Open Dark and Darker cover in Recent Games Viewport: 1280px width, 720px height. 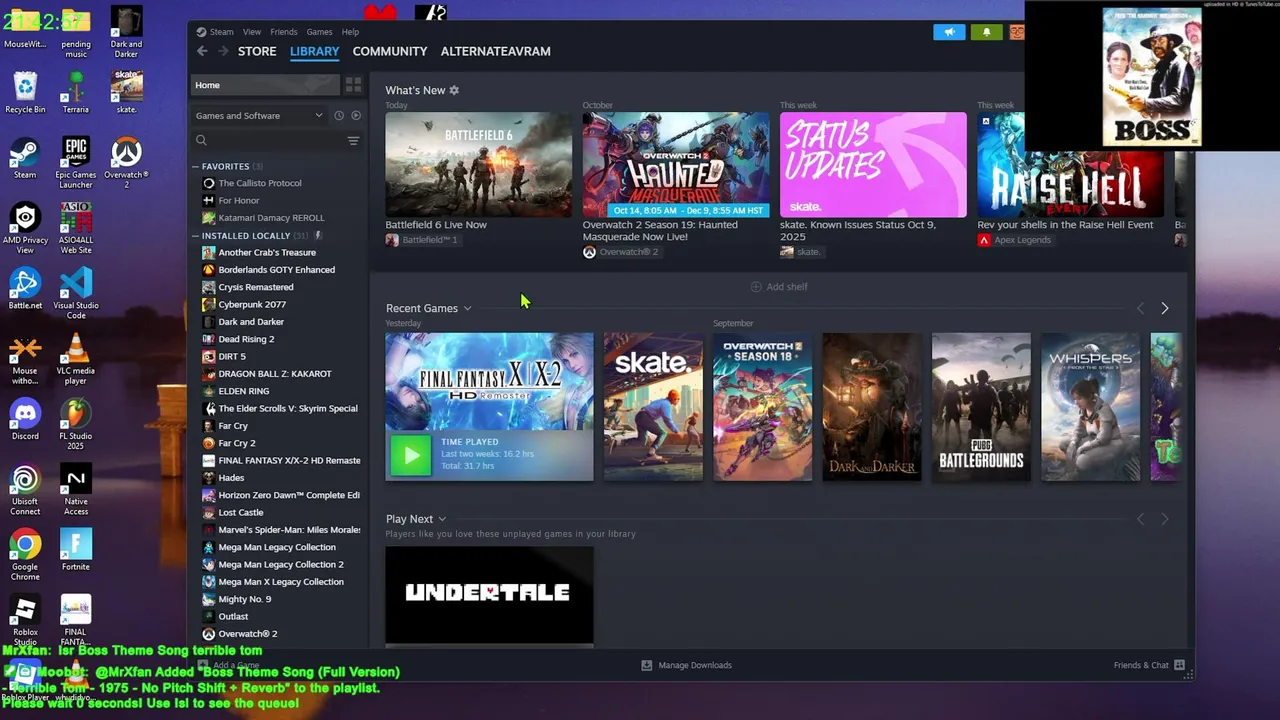[872, 407]
